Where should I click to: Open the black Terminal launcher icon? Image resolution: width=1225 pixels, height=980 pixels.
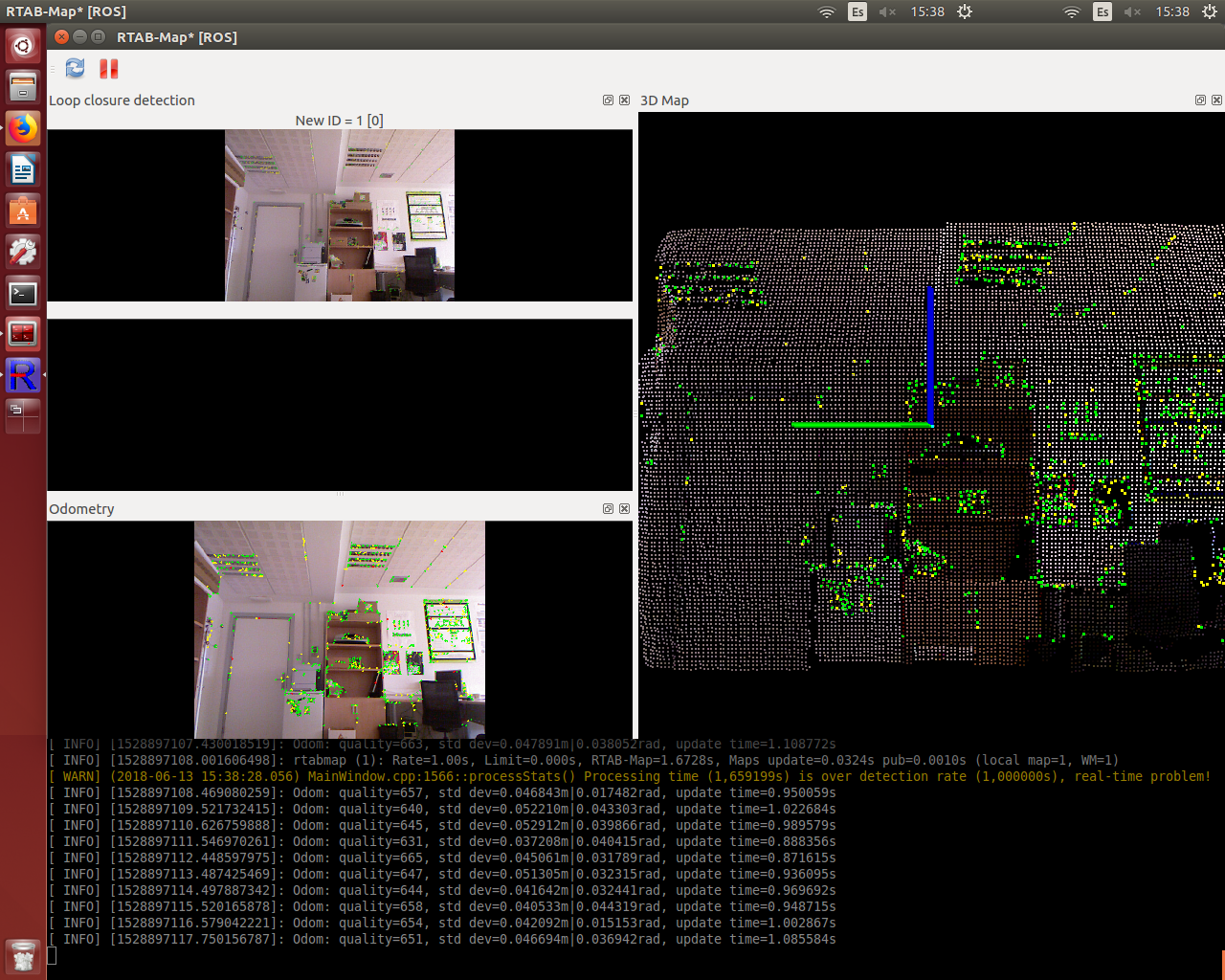tap(23, 293)
